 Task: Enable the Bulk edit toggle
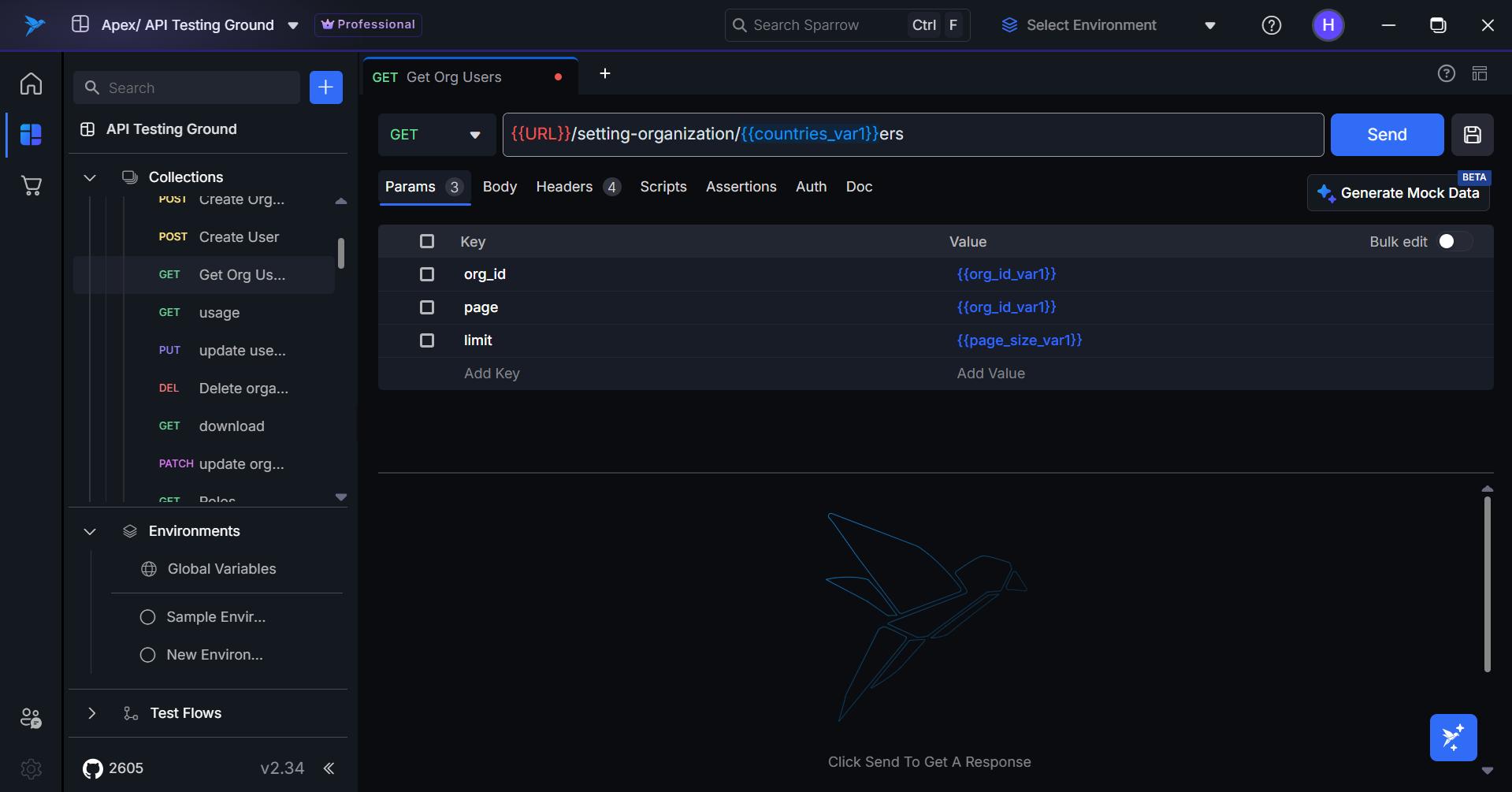[x=1454, y=242]
